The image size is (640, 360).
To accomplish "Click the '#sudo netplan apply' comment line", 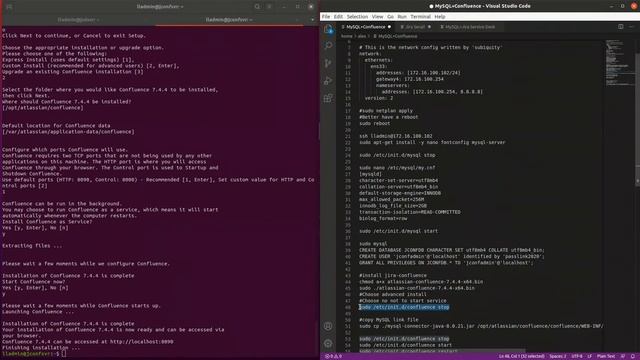I will 386,111.
